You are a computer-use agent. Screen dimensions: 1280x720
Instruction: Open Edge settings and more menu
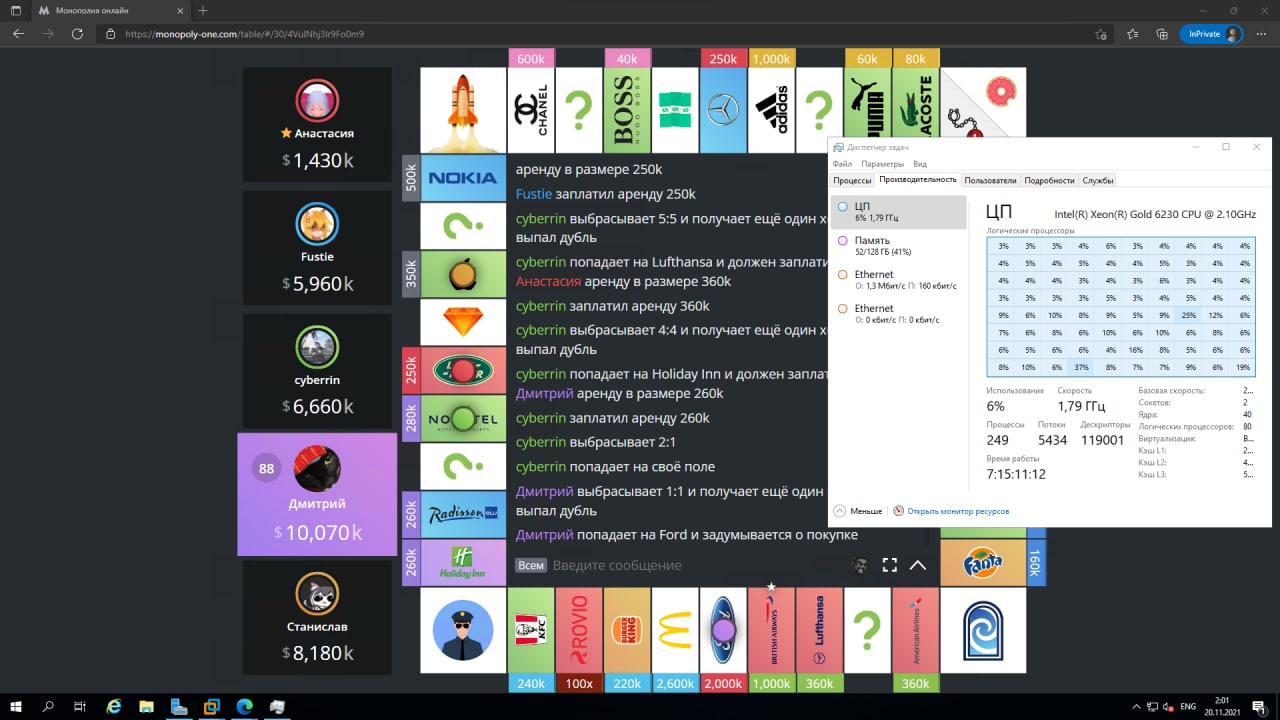tap(1260, 33)
